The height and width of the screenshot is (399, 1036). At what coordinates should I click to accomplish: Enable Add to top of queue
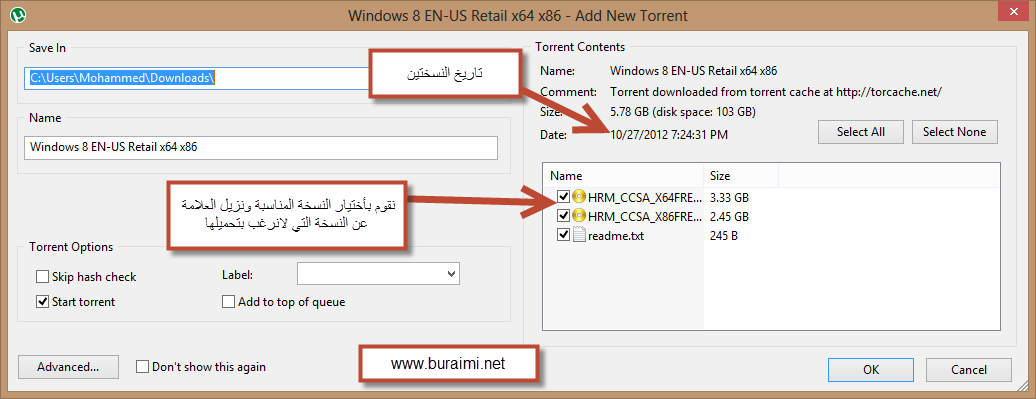229,302
